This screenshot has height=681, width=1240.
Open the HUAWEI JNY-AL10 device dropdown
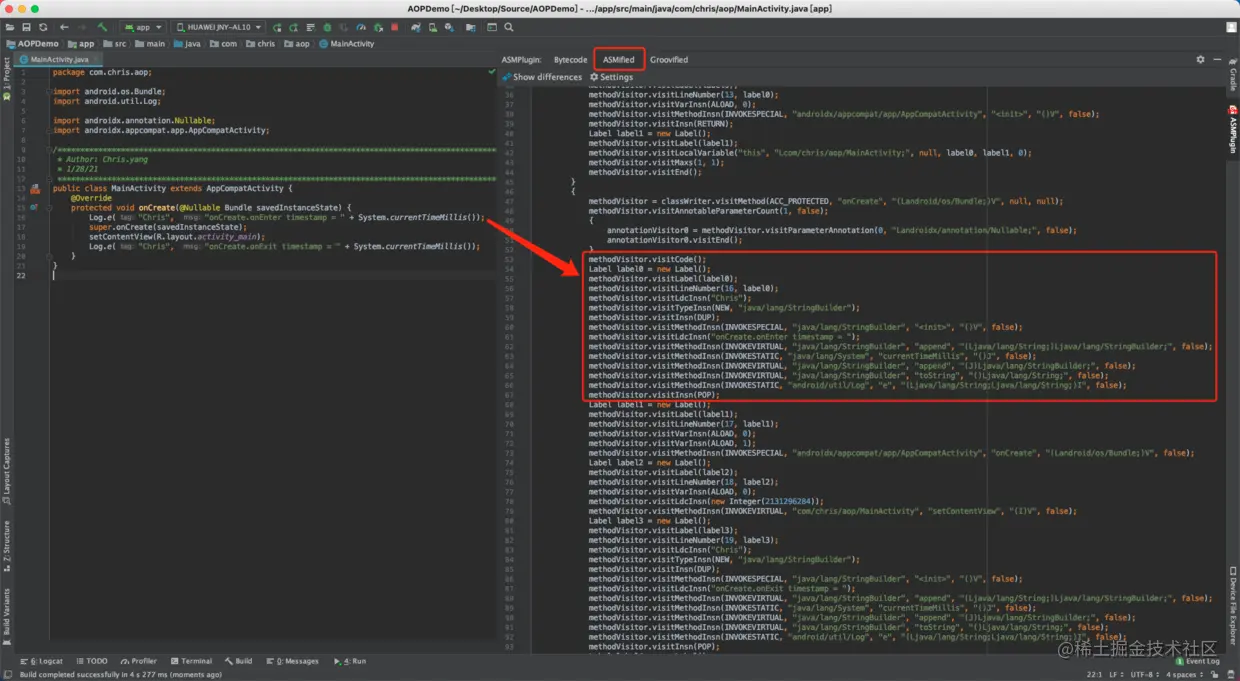click(x=219, y=27)
